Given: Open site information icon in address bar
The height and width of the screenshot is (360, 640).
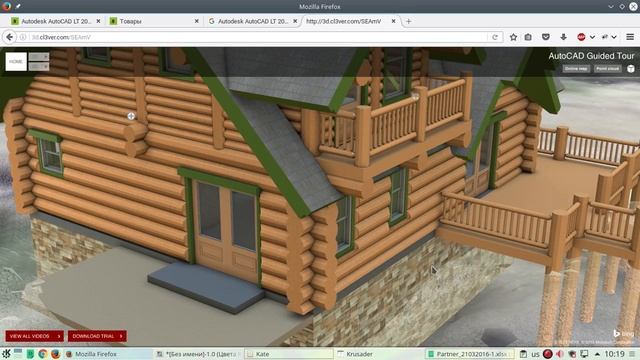Looking at the screenshot, I should [x=23, y=37].
